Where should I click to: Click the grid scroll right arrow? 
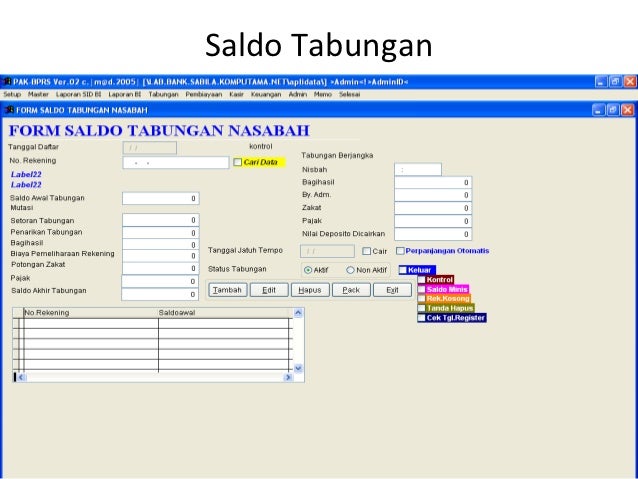tap(288, 377)
